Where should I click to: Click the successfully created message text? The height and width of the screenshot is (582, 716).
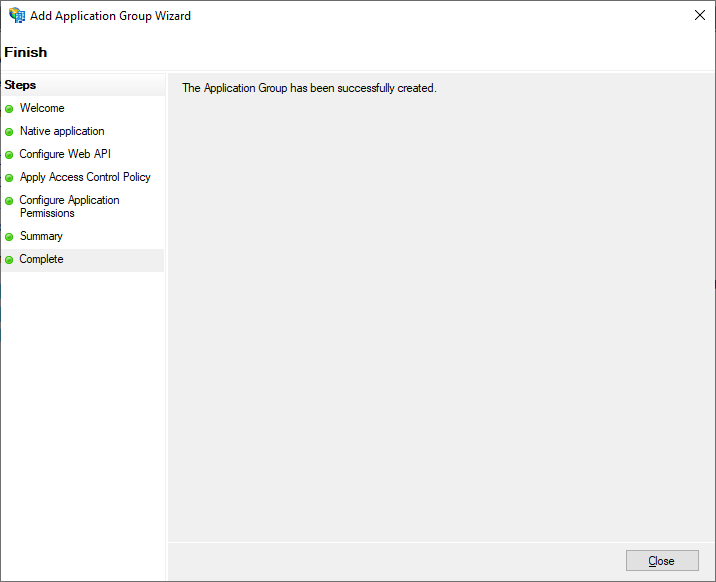tap(309, 88)
